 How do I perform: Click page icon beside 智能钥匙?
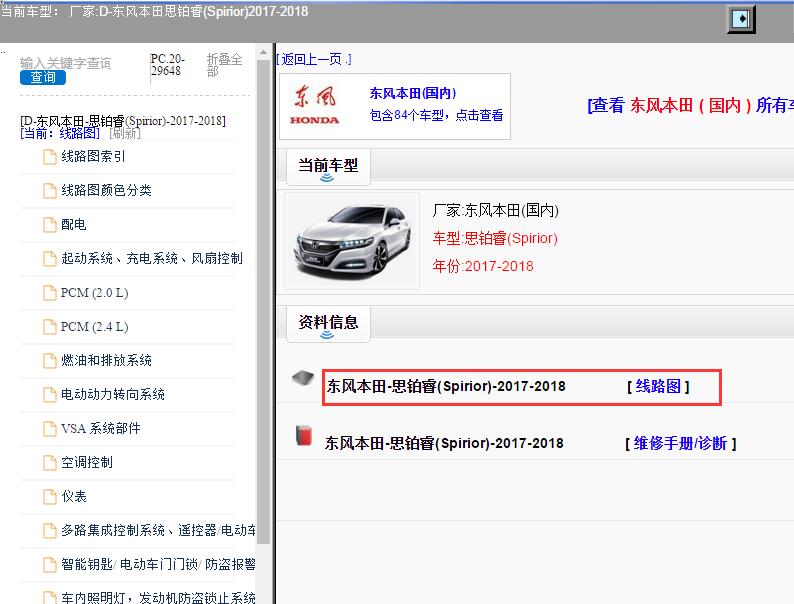50,565
